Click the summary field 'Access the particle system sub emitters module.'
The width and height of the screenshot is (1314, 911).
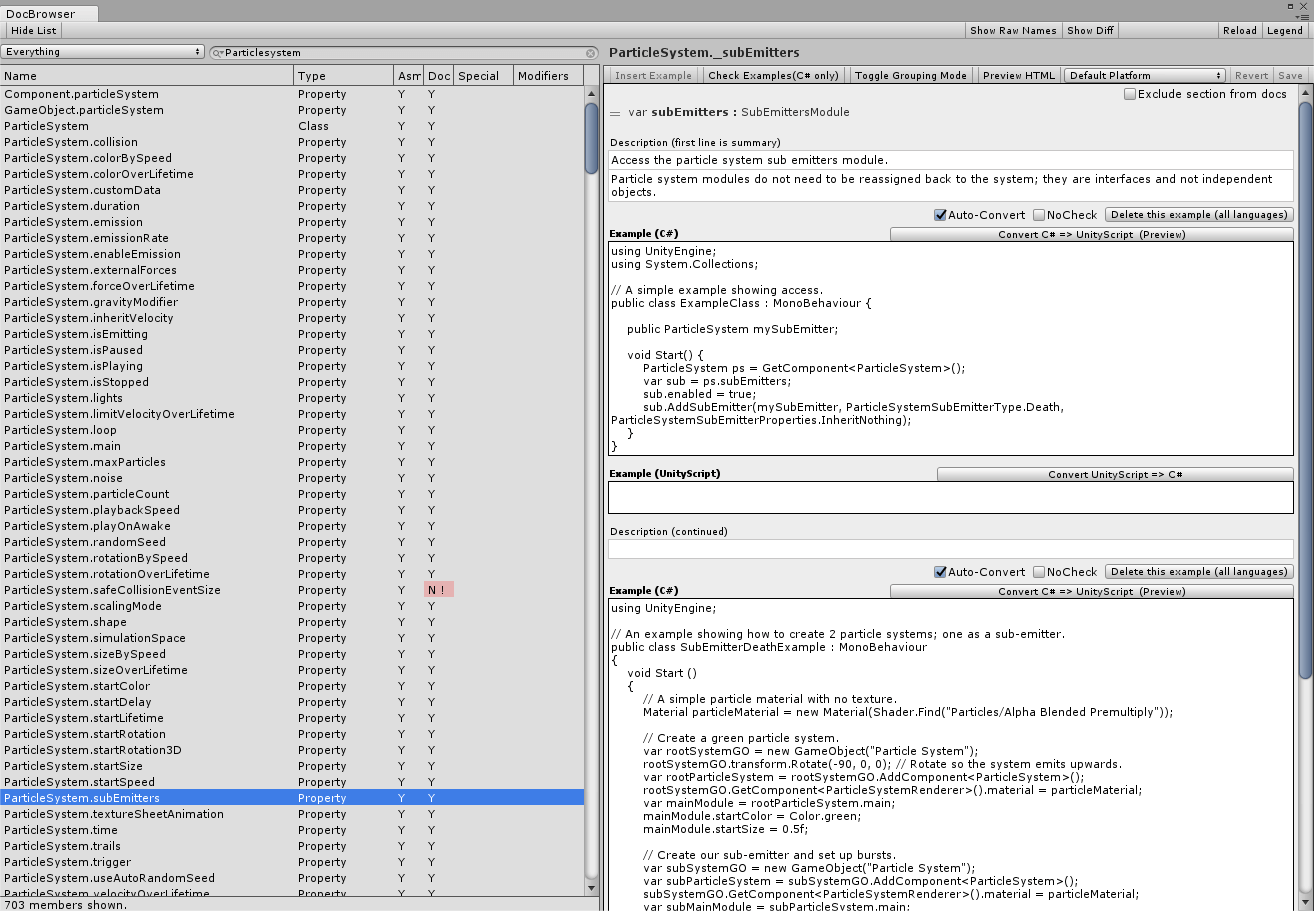pos(950,160)
